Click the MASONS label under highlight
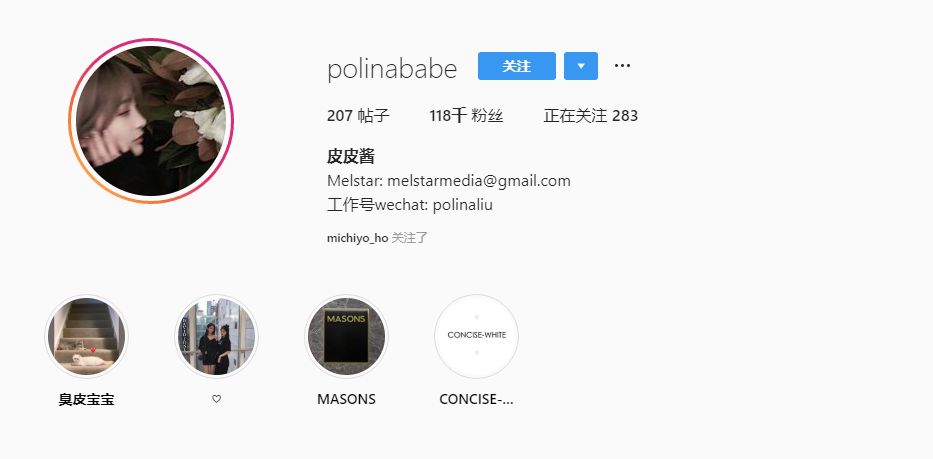 (x=346, y=399)
